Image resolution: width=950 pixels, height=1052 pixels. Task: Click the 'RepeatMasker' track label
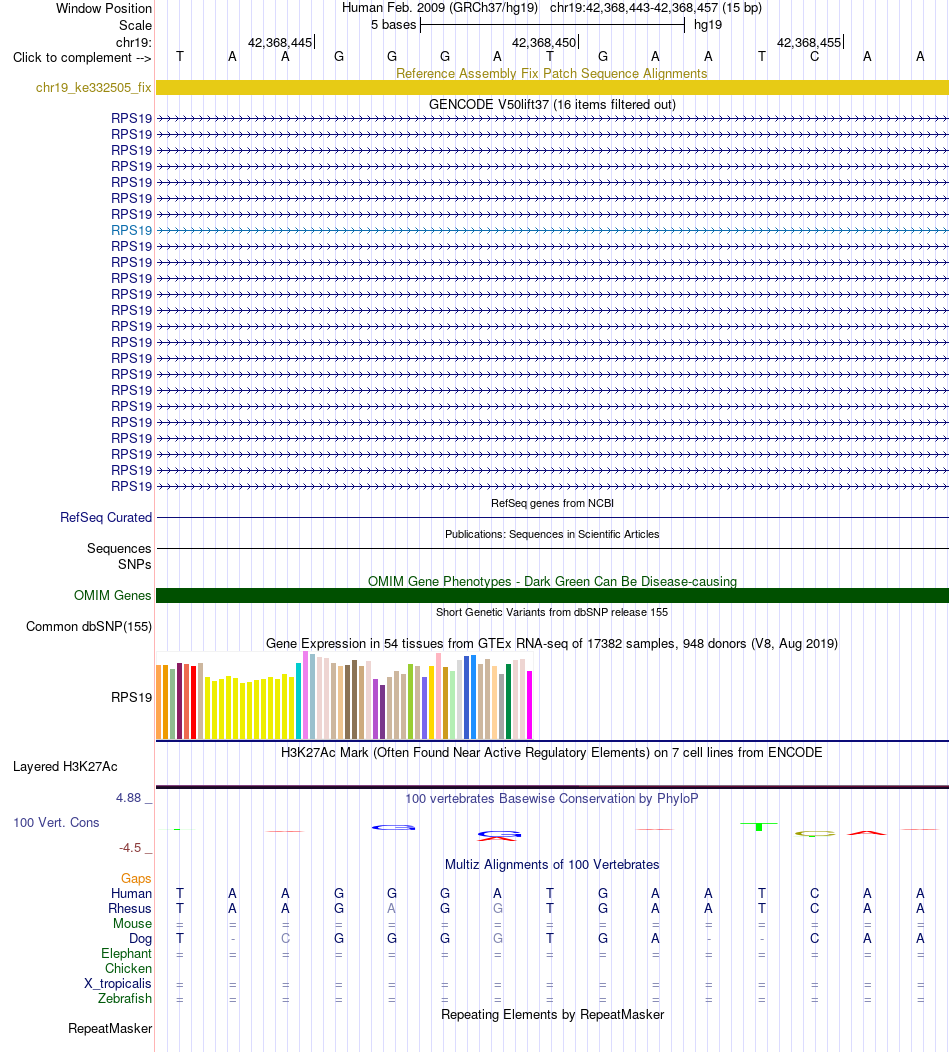pyautogui.click(x=110, y=1029)
